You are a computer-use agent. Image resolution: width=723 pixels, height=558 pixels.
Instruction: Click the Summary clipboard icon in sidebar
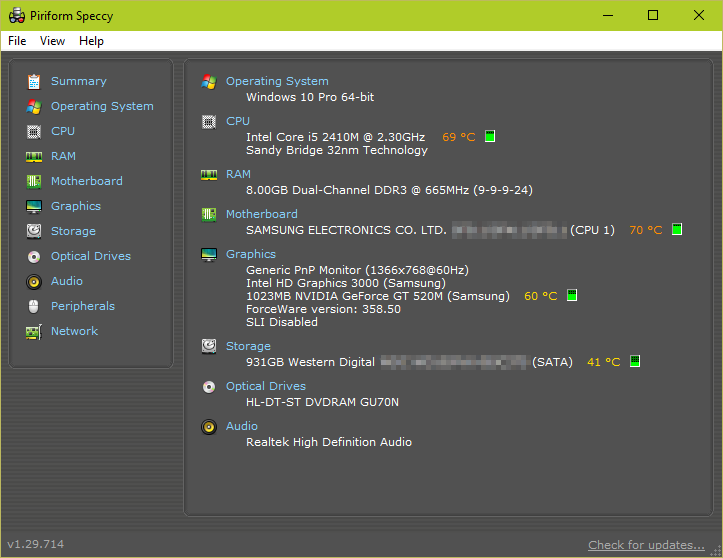[34, 82]
